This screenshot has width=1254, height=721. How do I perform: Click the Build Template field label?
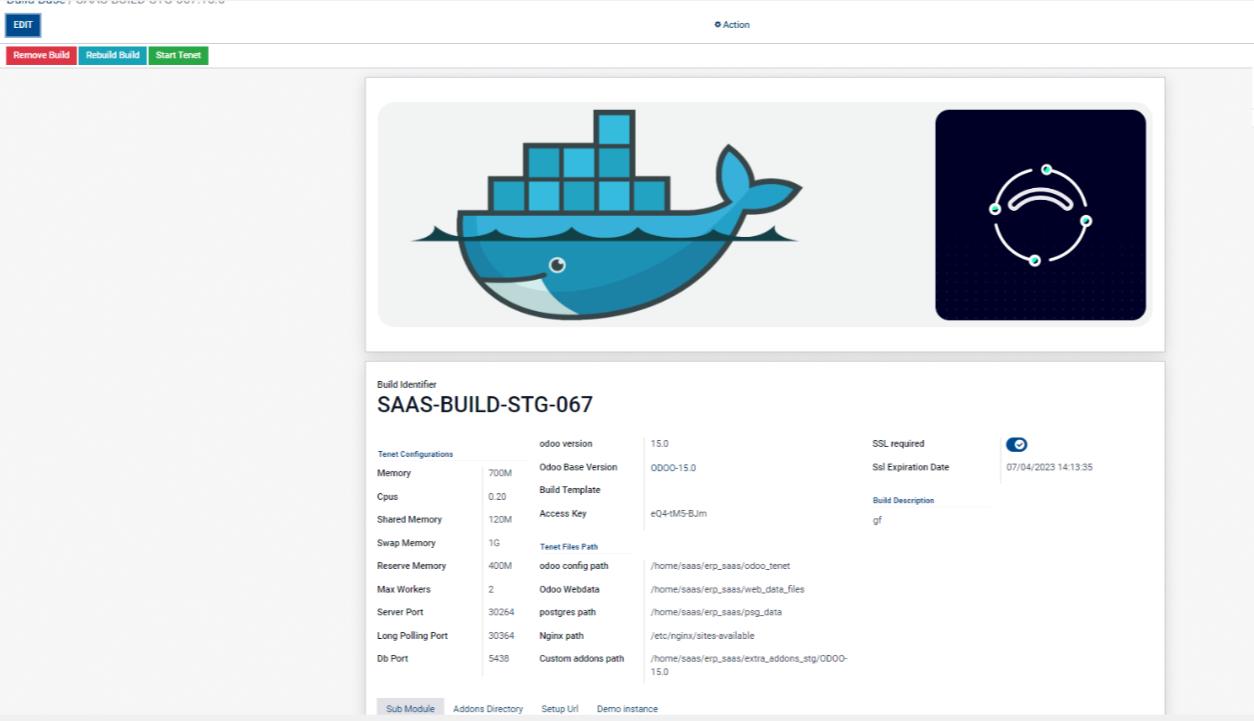(570, 490)
